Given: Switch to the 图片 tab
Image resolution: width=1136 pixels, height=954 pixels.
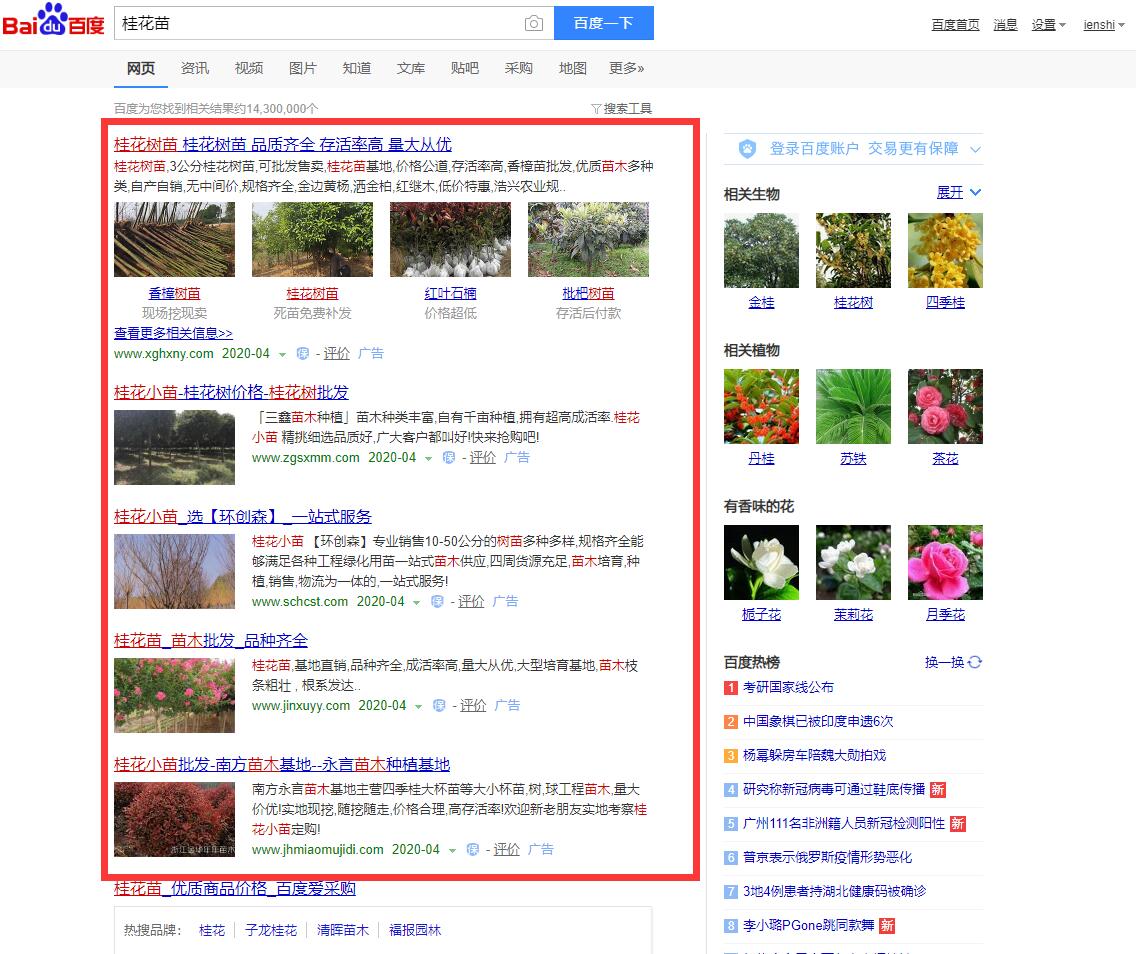Looking at the screenshot, I should click(302, 68).
